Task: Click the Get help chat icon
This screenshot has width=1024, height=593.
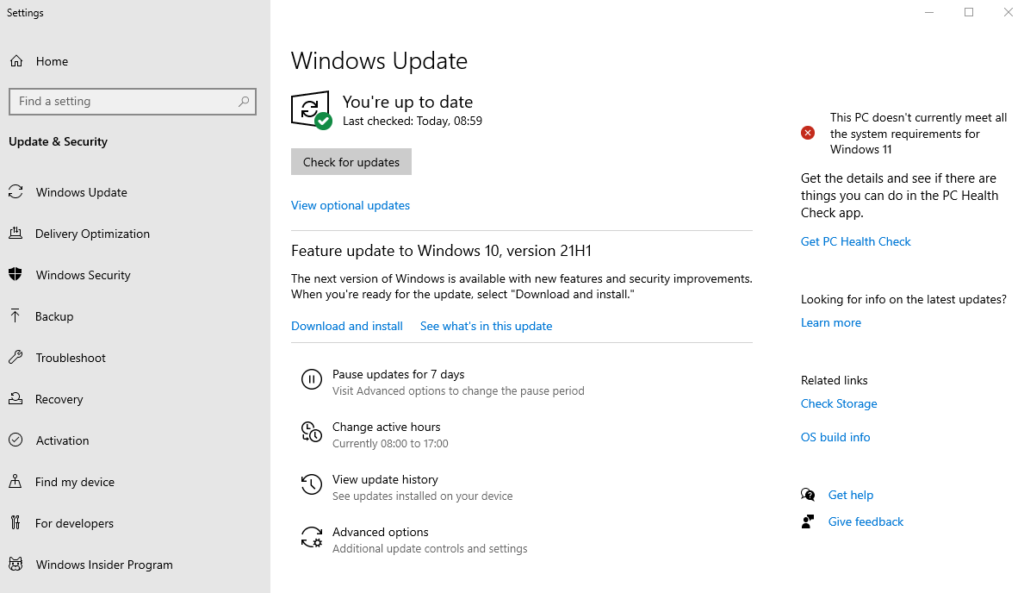Action: point(808,494)
